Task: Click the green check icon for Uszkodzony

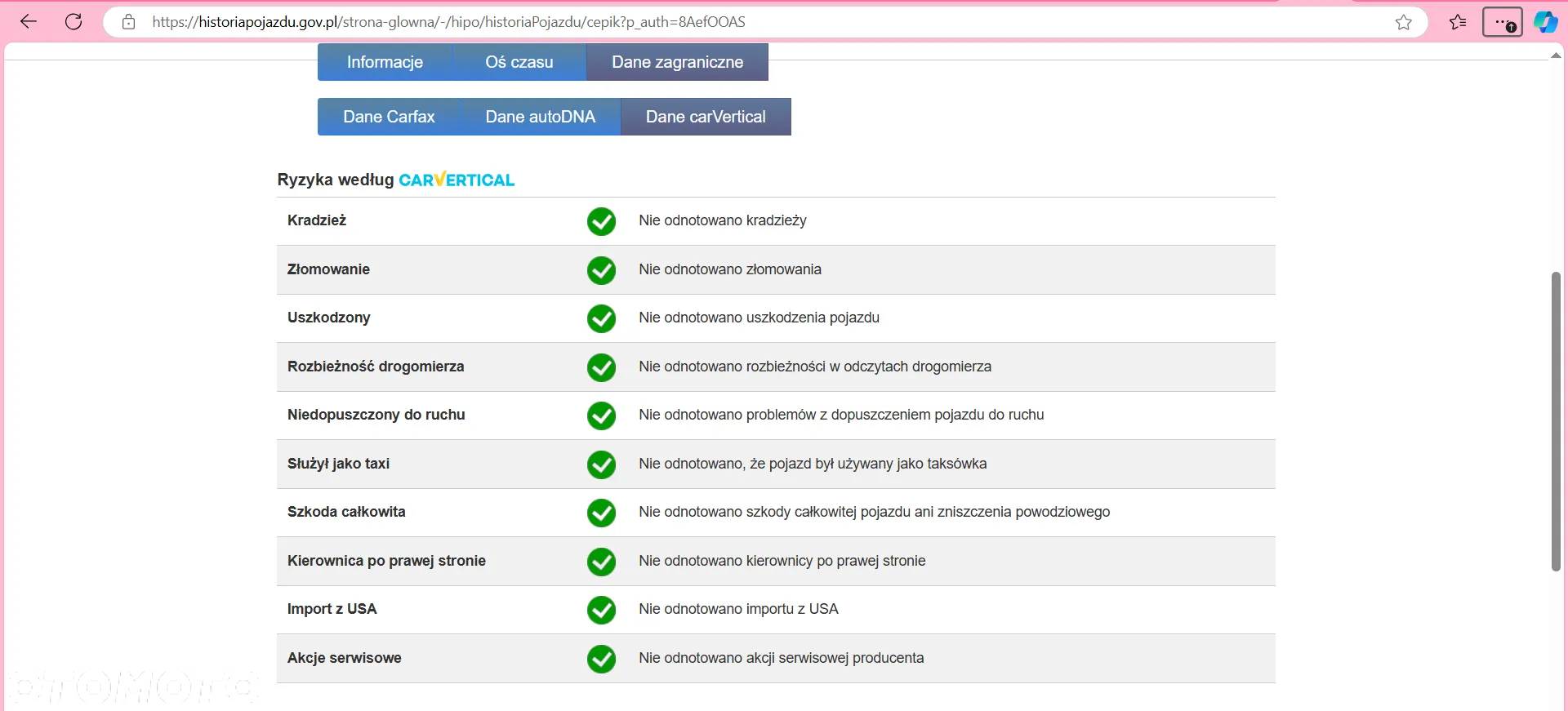Action: point(601,318)
